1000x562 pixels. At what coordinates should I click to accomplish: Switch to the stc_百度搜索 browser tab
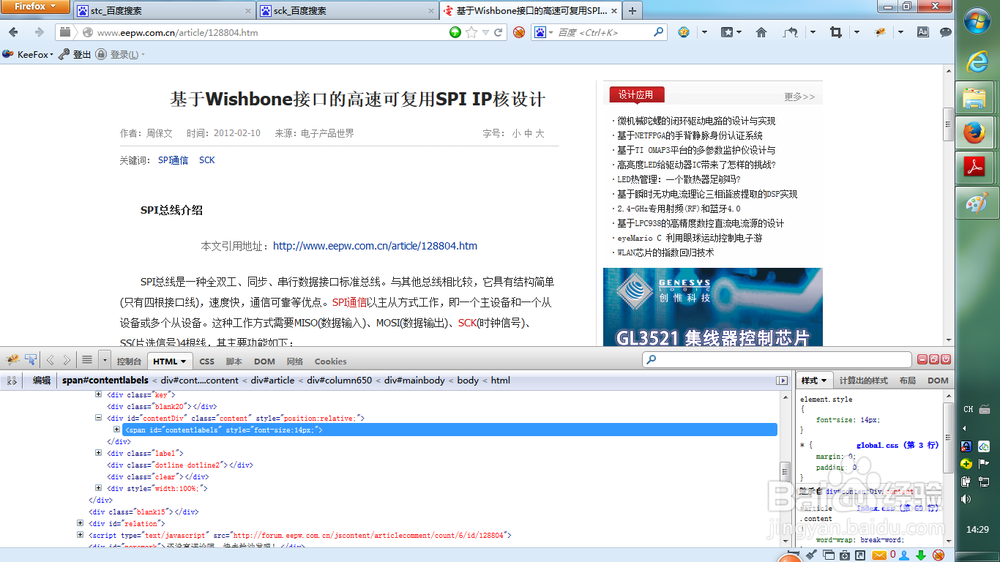click(164, 11)
